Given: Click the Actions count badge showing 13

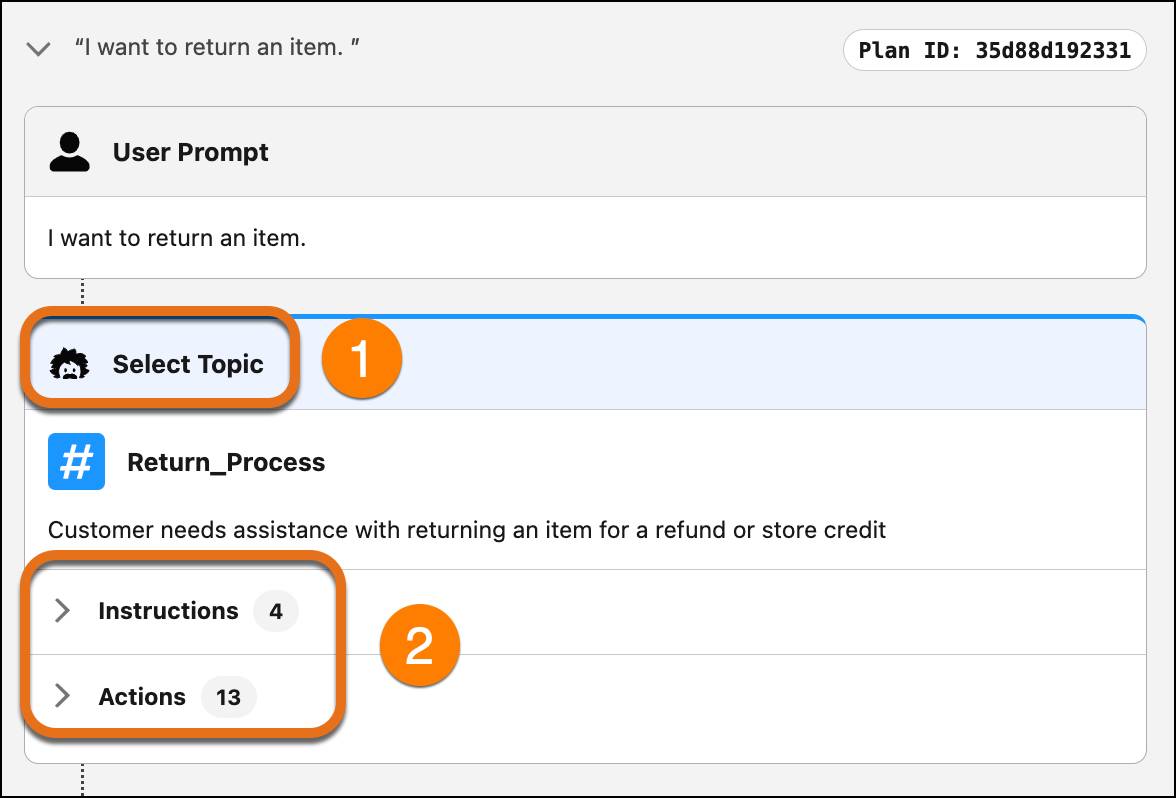Looking at the screenshot, I should (229, 697).
